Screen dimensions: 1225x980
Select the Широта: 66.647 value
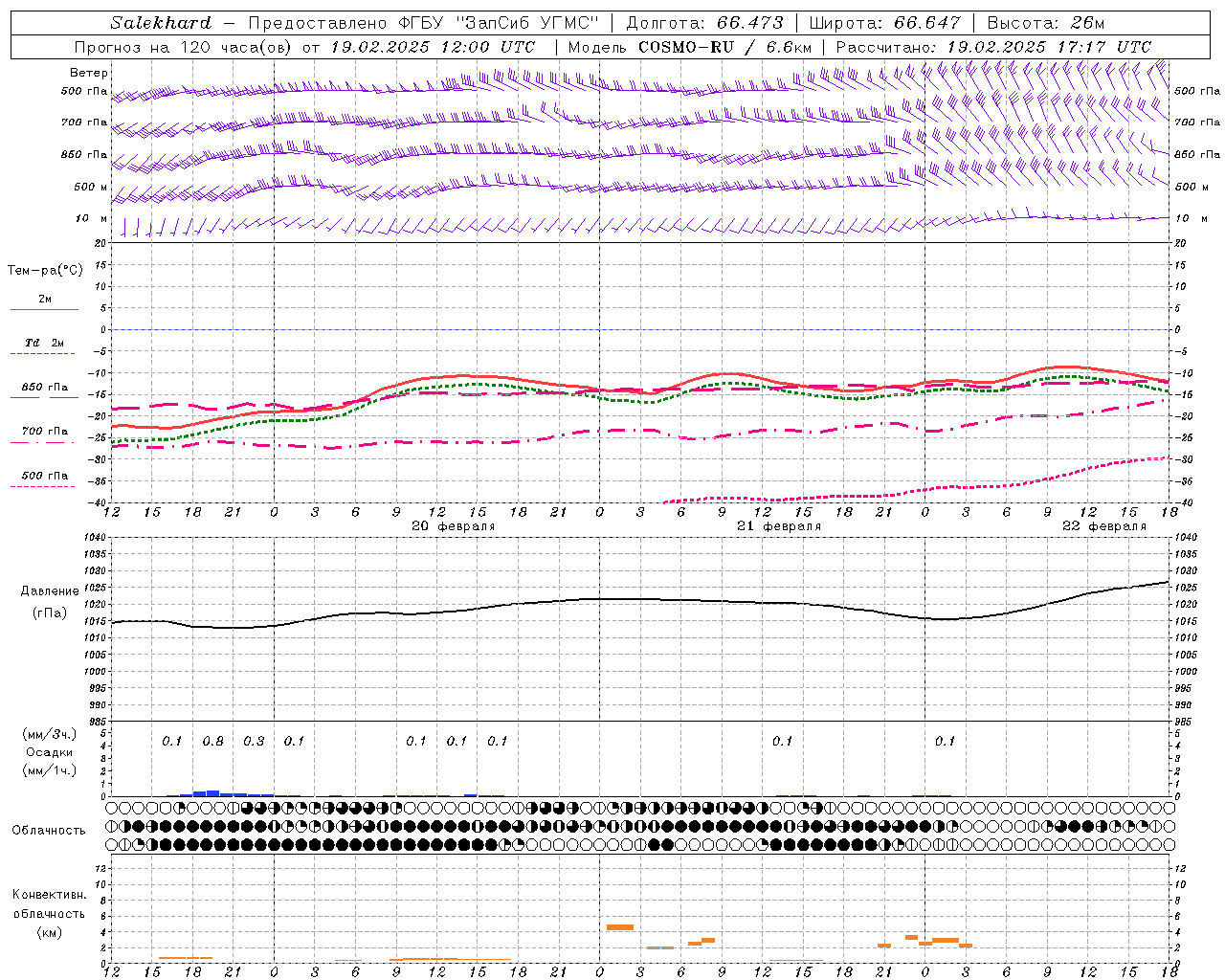point(885,23)
